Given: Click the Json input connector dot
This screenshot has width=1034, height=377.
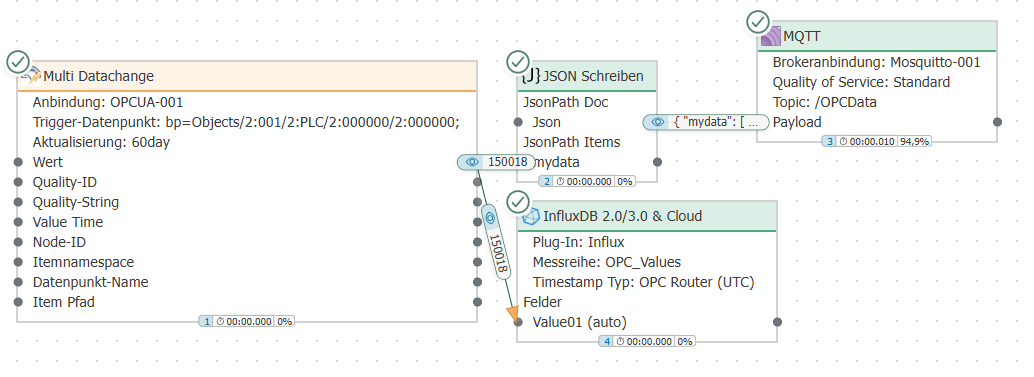Looking at the screenshot, I should tap(518, 122).
